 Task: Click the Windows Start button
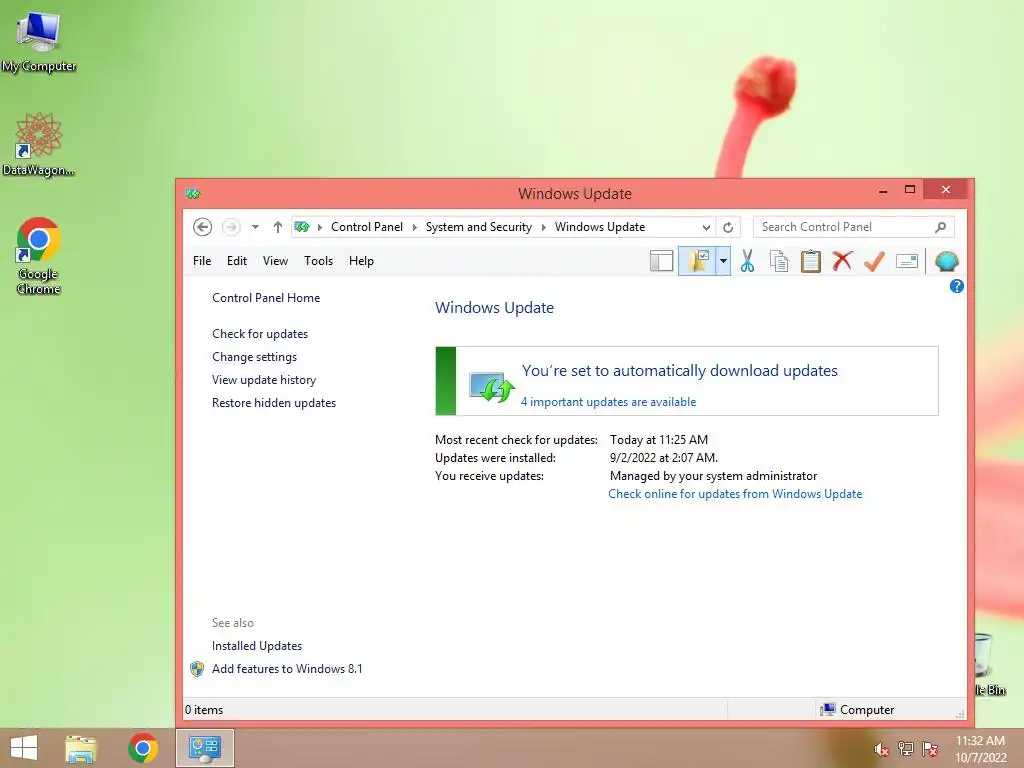point(24,748)
